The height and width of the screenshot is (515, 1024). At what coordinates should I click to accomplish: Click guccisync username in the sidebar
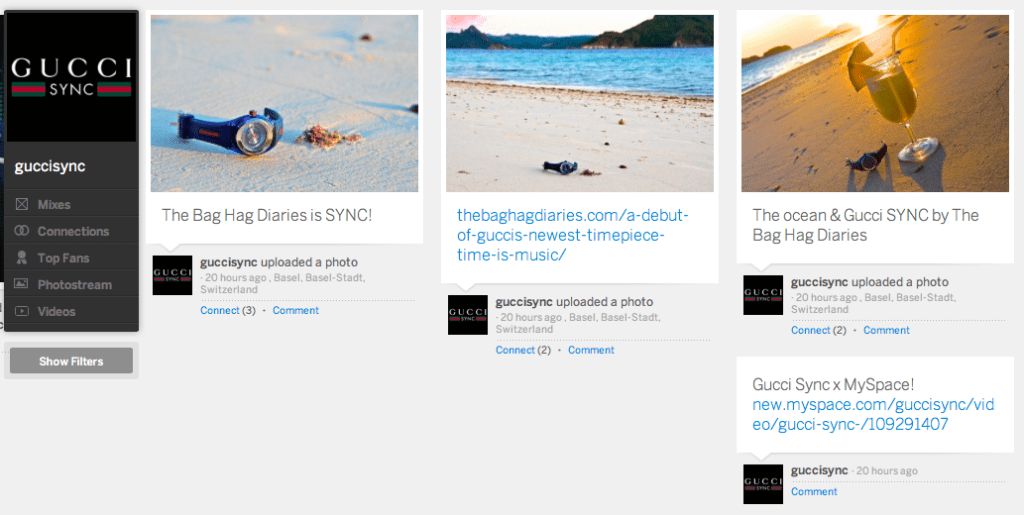pyautogui.click(x=50, y=166)
